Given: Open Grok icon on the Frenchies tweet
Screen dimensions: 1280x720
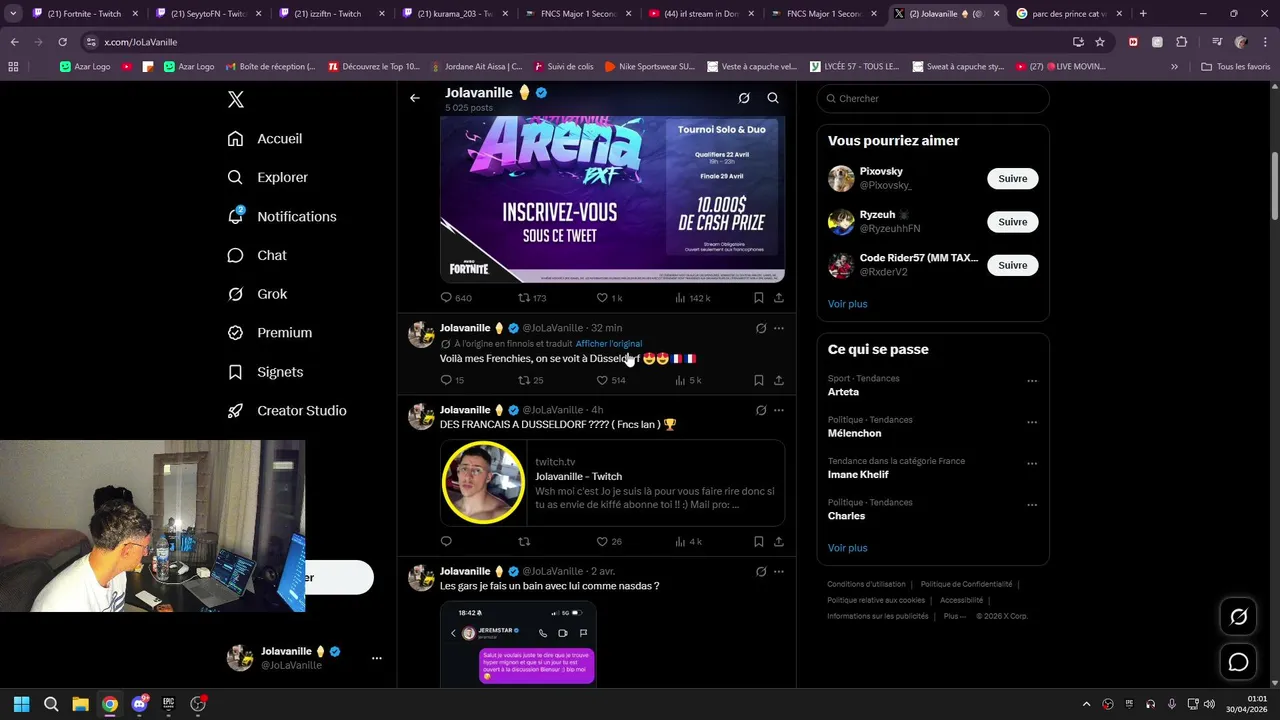Looking at the screenshot, I should point(760,328).
